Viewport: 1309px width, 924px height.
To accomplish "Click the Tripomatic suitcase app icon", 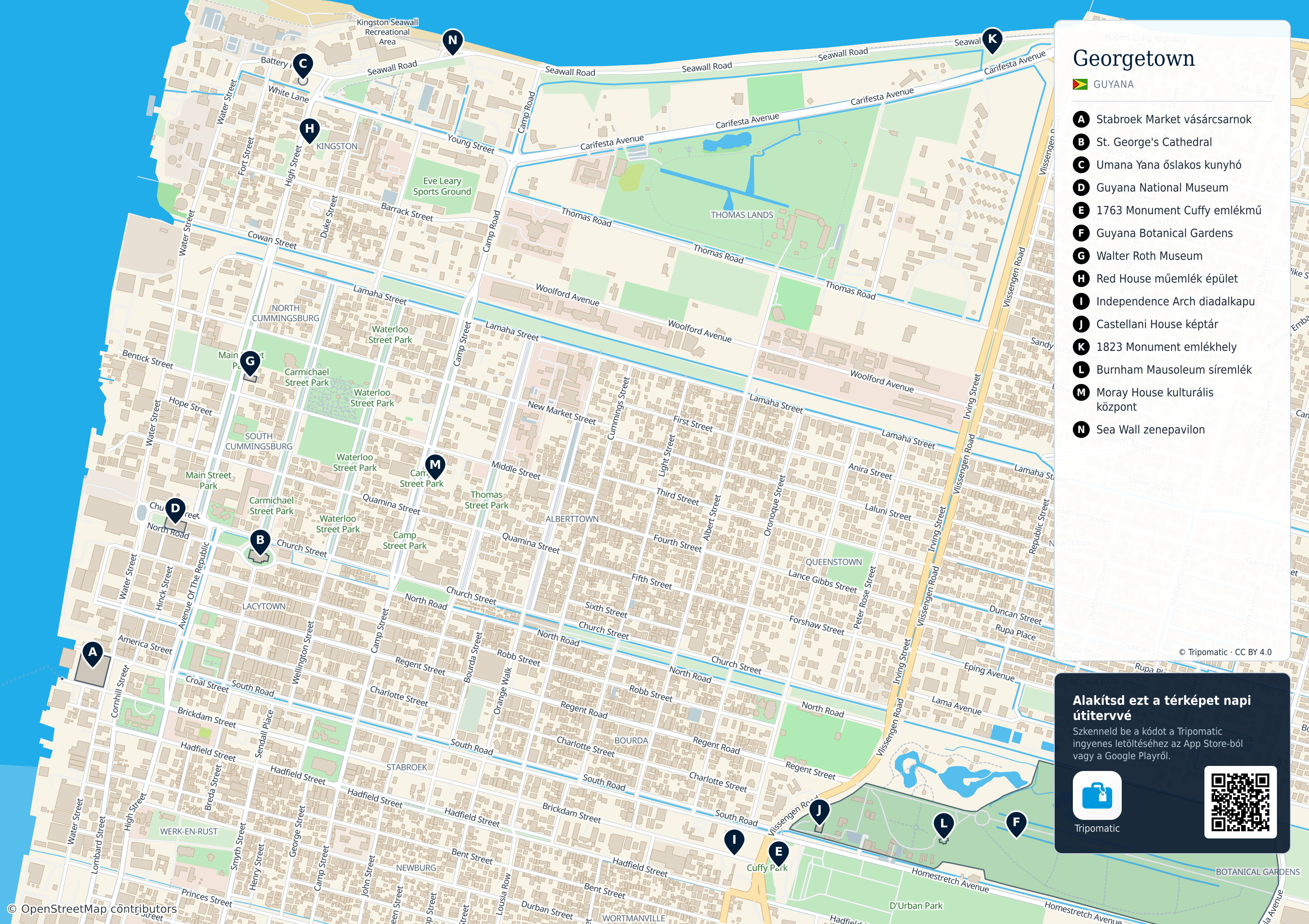I will pos(1097,795).
